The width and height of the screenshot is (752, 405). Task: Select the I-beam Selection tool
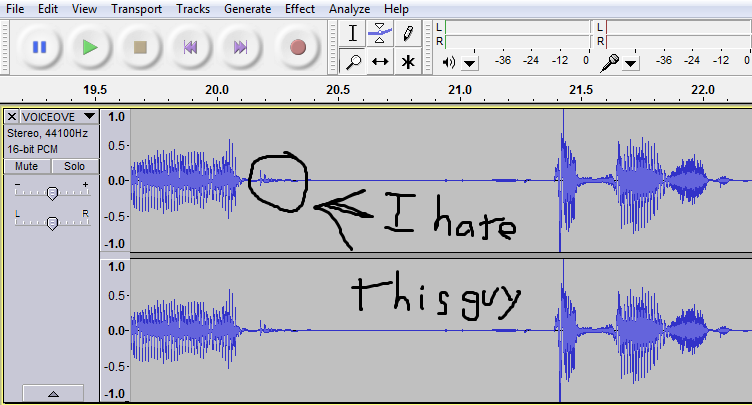pyautogui.click(x=353, y=33)
